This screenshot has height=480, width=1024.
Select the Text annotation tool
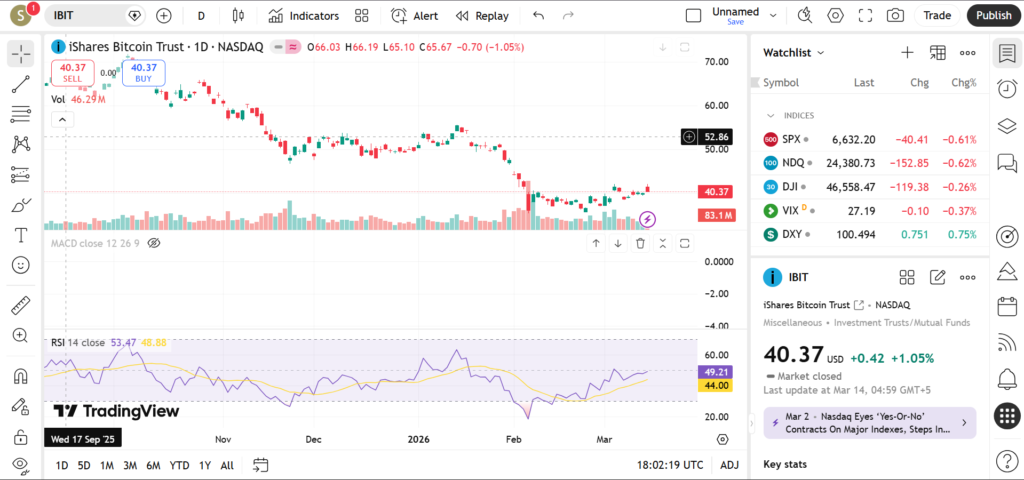pos(21,235)
